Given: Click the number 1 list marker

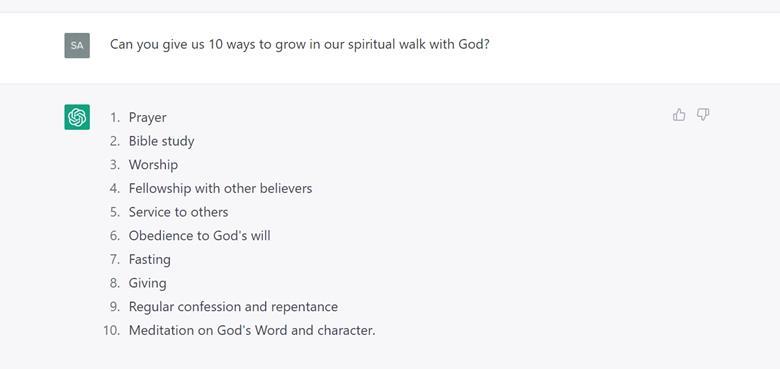Looking at the screenshot, I should point(115,117).
